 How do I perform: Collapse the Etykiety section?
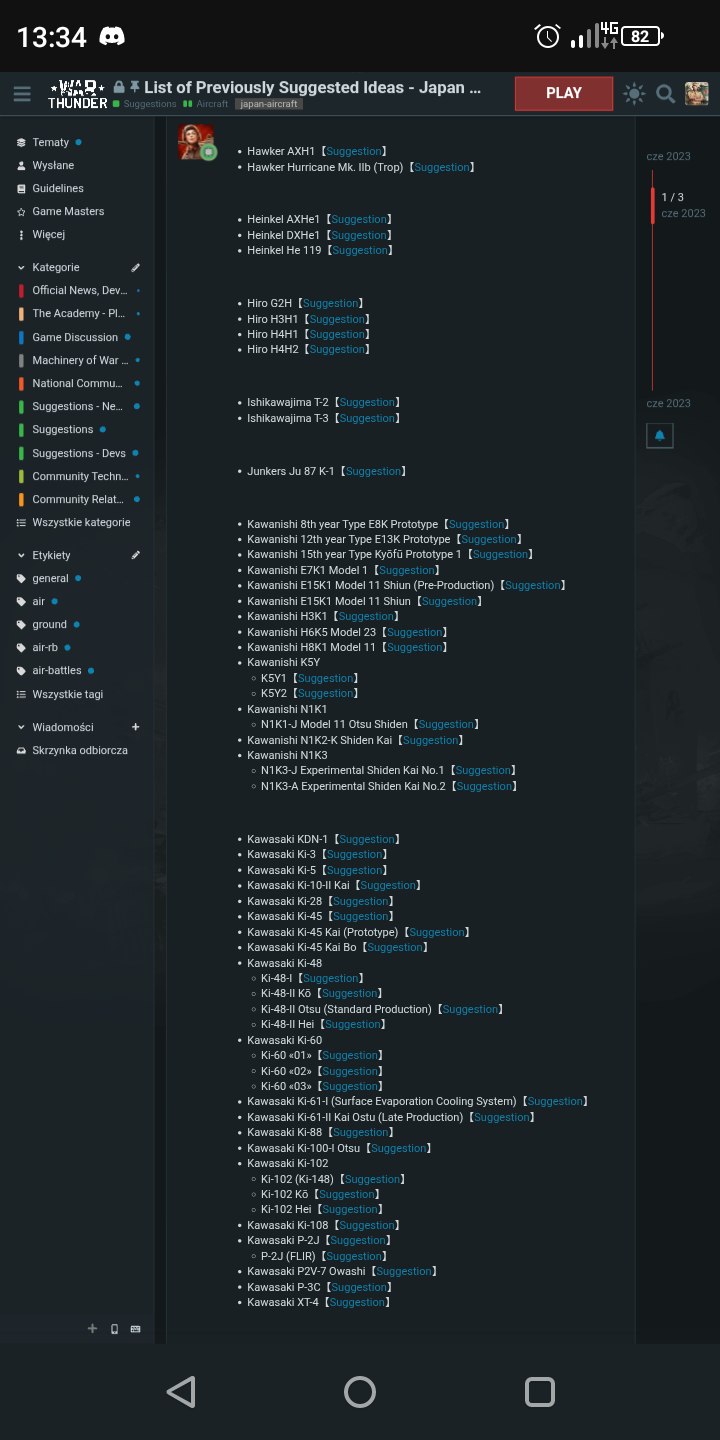pos(22,555)
